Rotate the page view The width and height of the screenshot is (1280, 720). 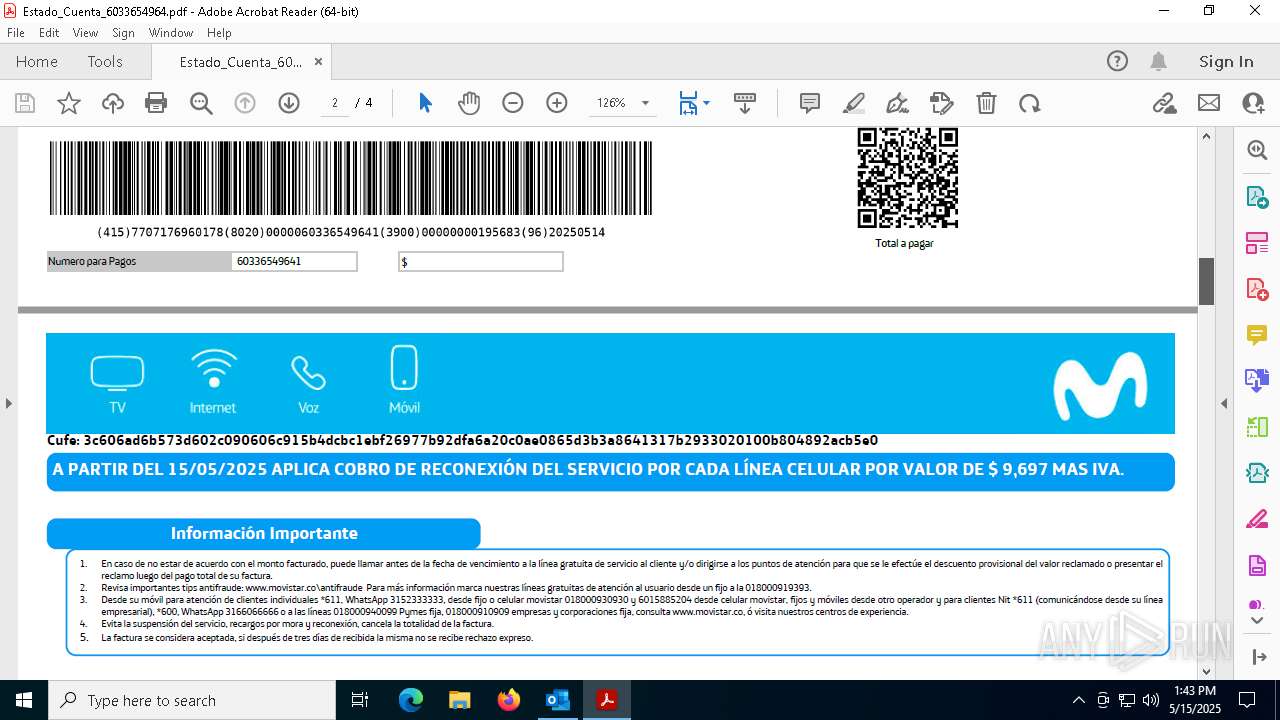pos(1030,103)
